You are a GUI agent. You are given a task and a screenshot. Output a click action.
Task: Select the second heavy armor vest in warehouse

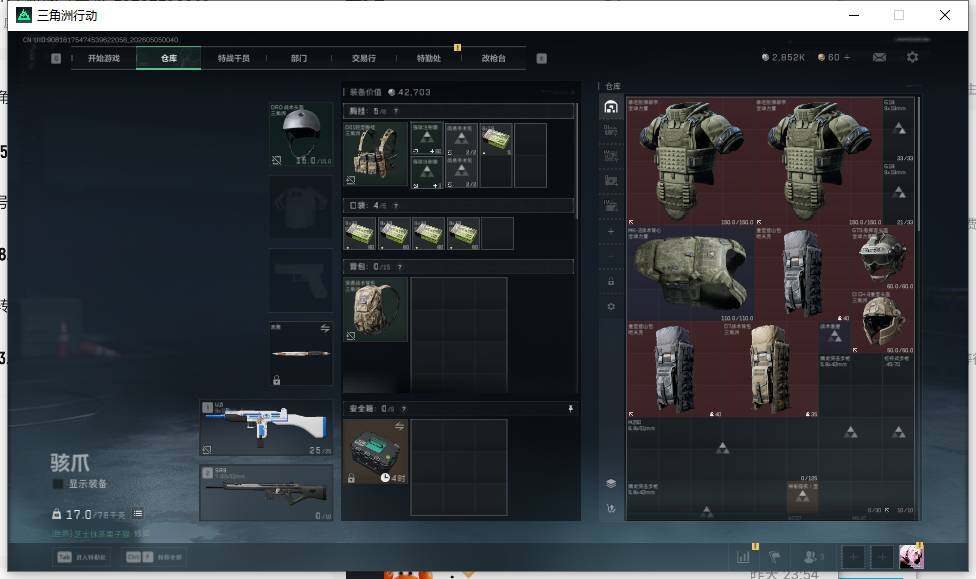tap(819, 161)
